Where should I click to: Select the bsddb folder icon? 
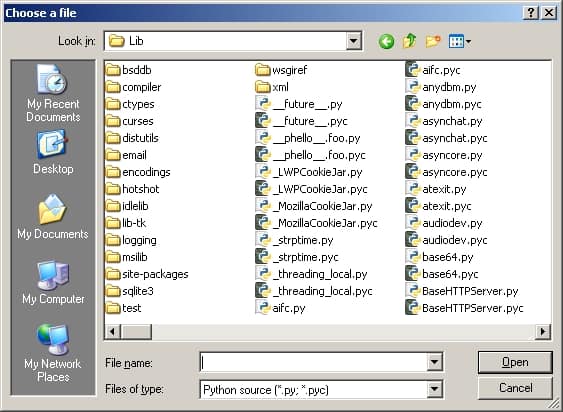(x=113, y=70)
